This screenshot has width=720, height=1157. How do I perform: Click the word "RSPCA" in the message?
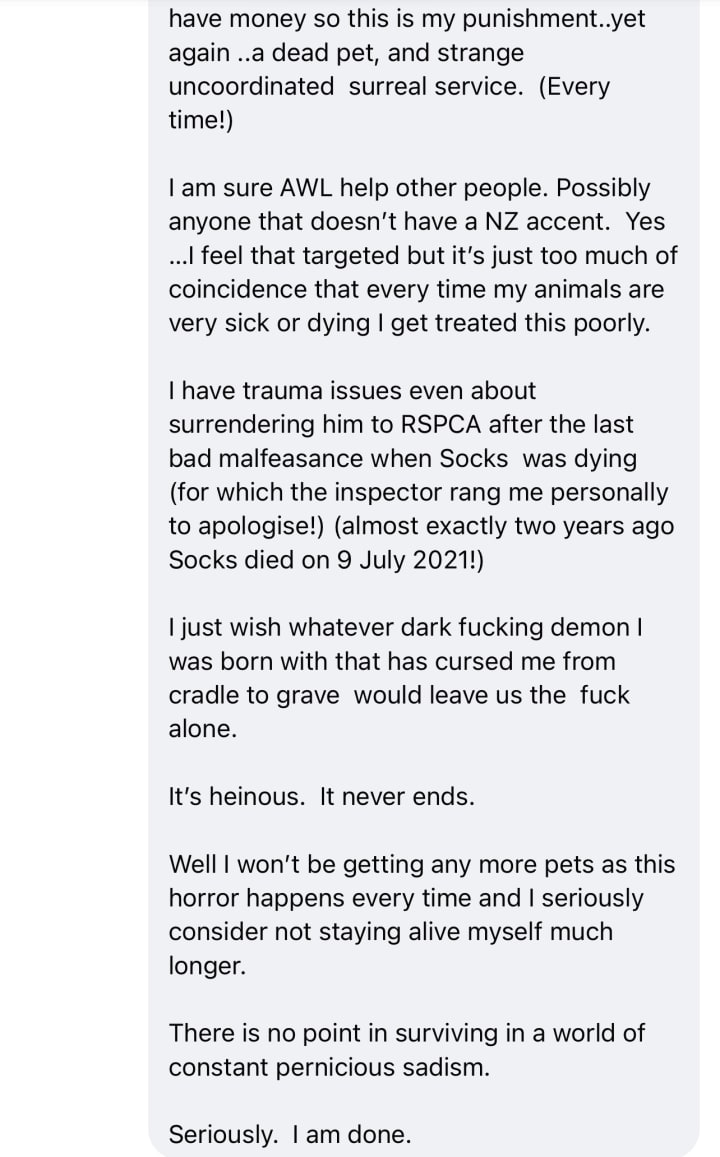click(440, 424)
